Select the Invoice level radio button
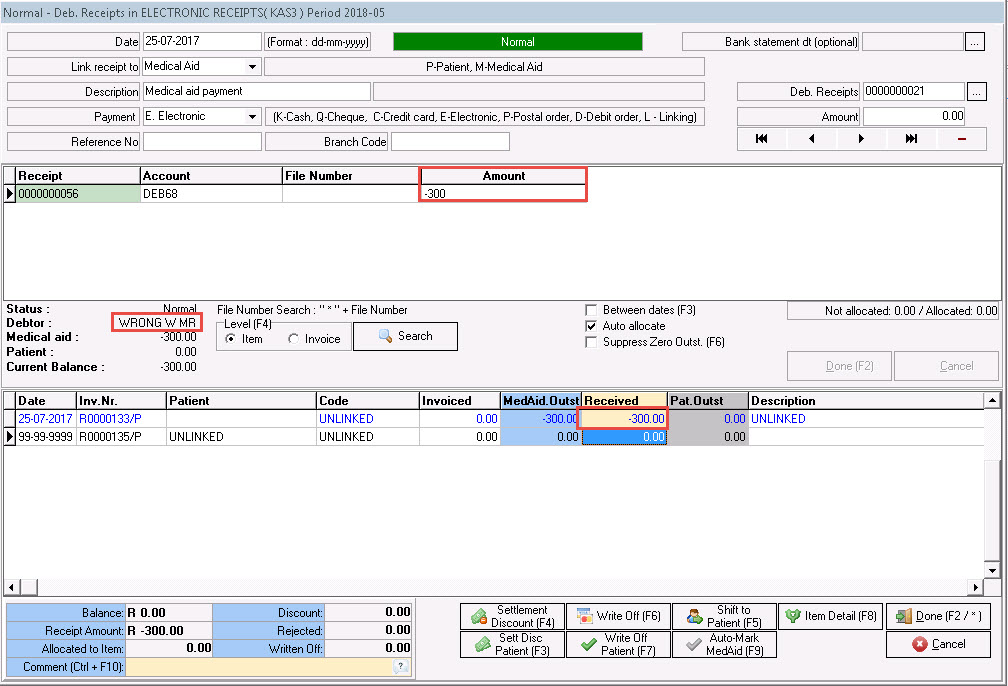The image size is (1008, 686). [294, 339]
